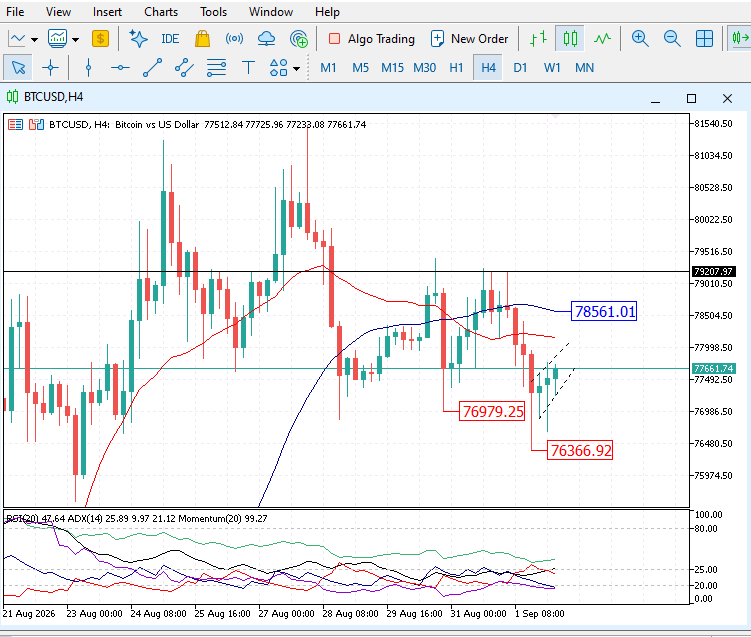This screenshot has width=751, height=637.
Task: Switch to M1 timeframe
Action: (x=328, y=68)
